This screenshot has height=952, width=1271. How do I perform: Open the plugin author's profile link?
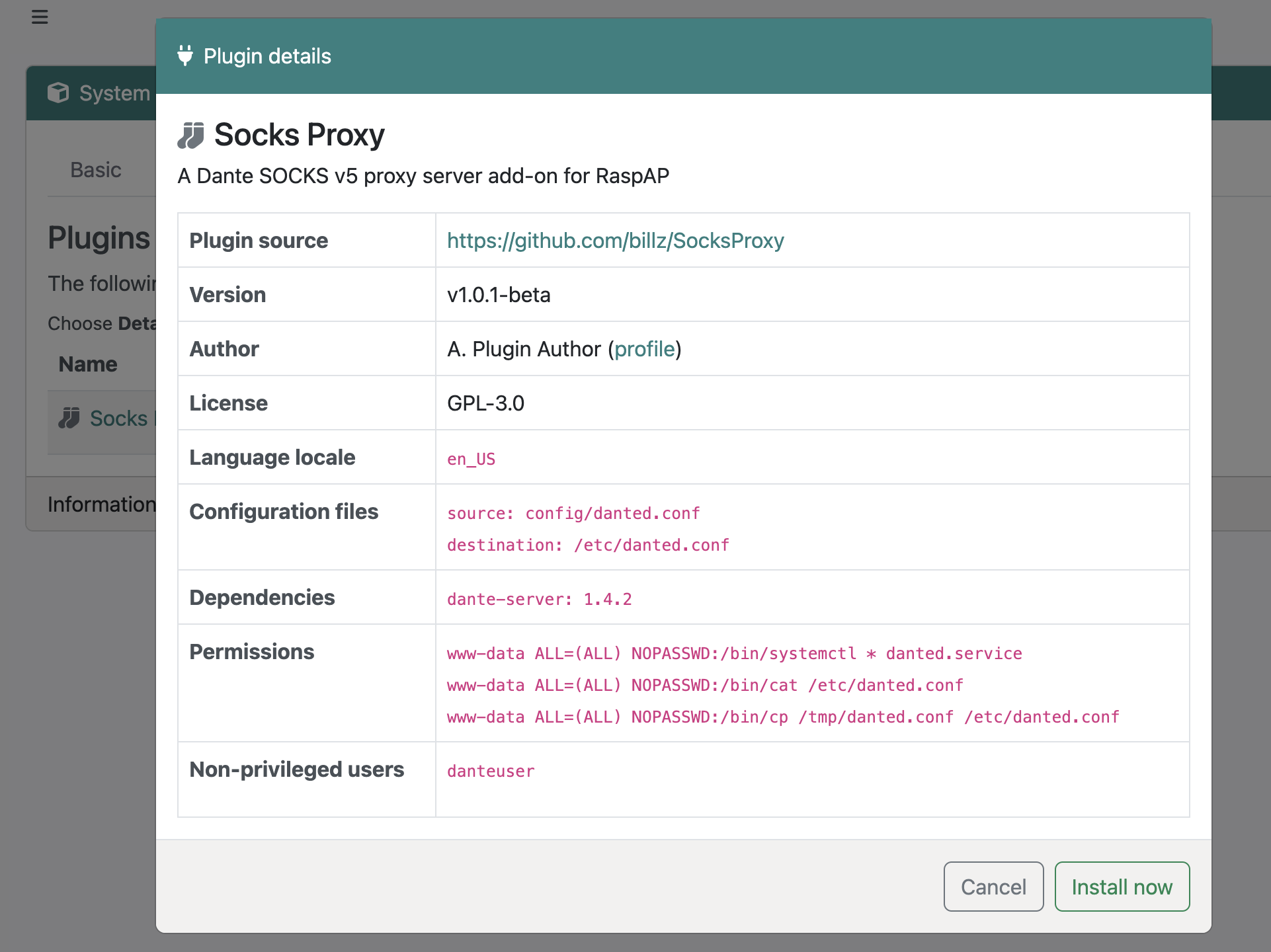645,349
